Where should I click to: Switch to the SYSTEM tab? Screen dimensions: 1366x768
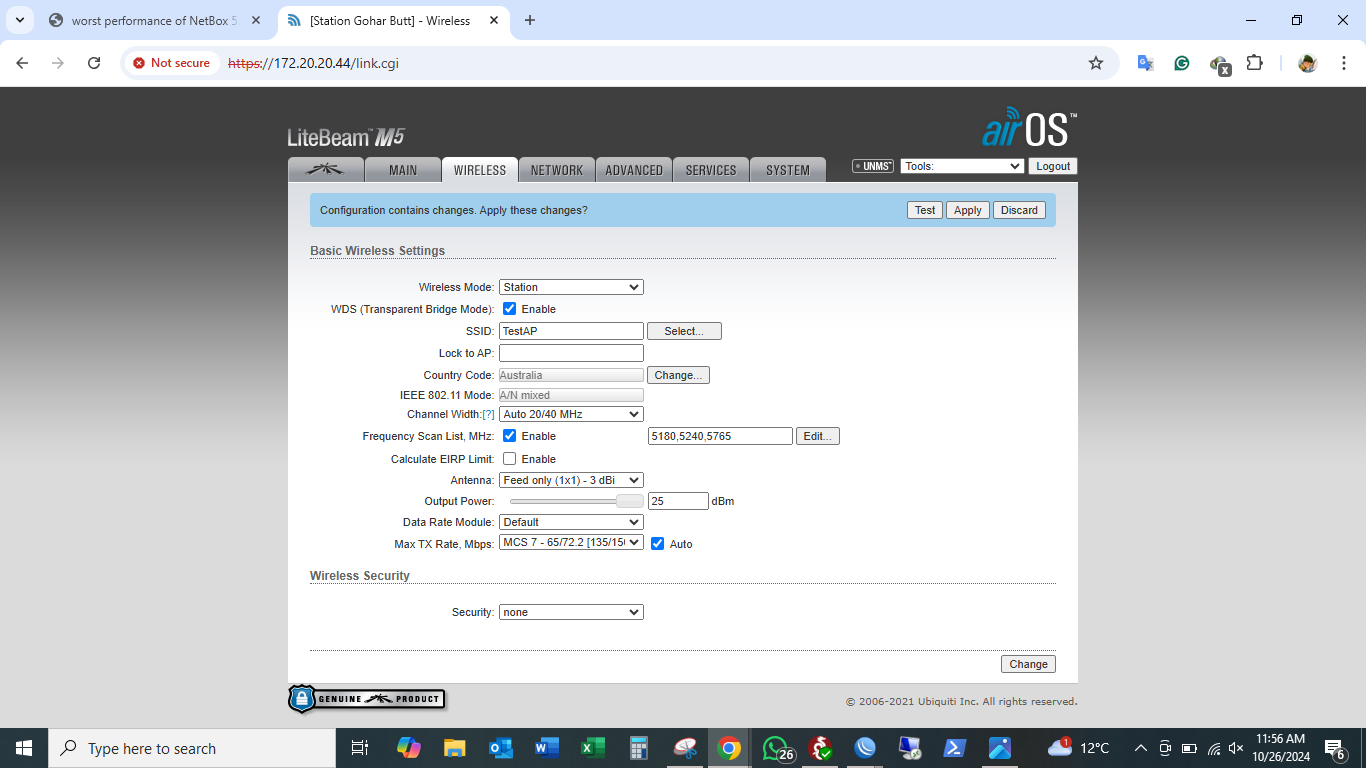pyautogui.click(x=788, y=170)
